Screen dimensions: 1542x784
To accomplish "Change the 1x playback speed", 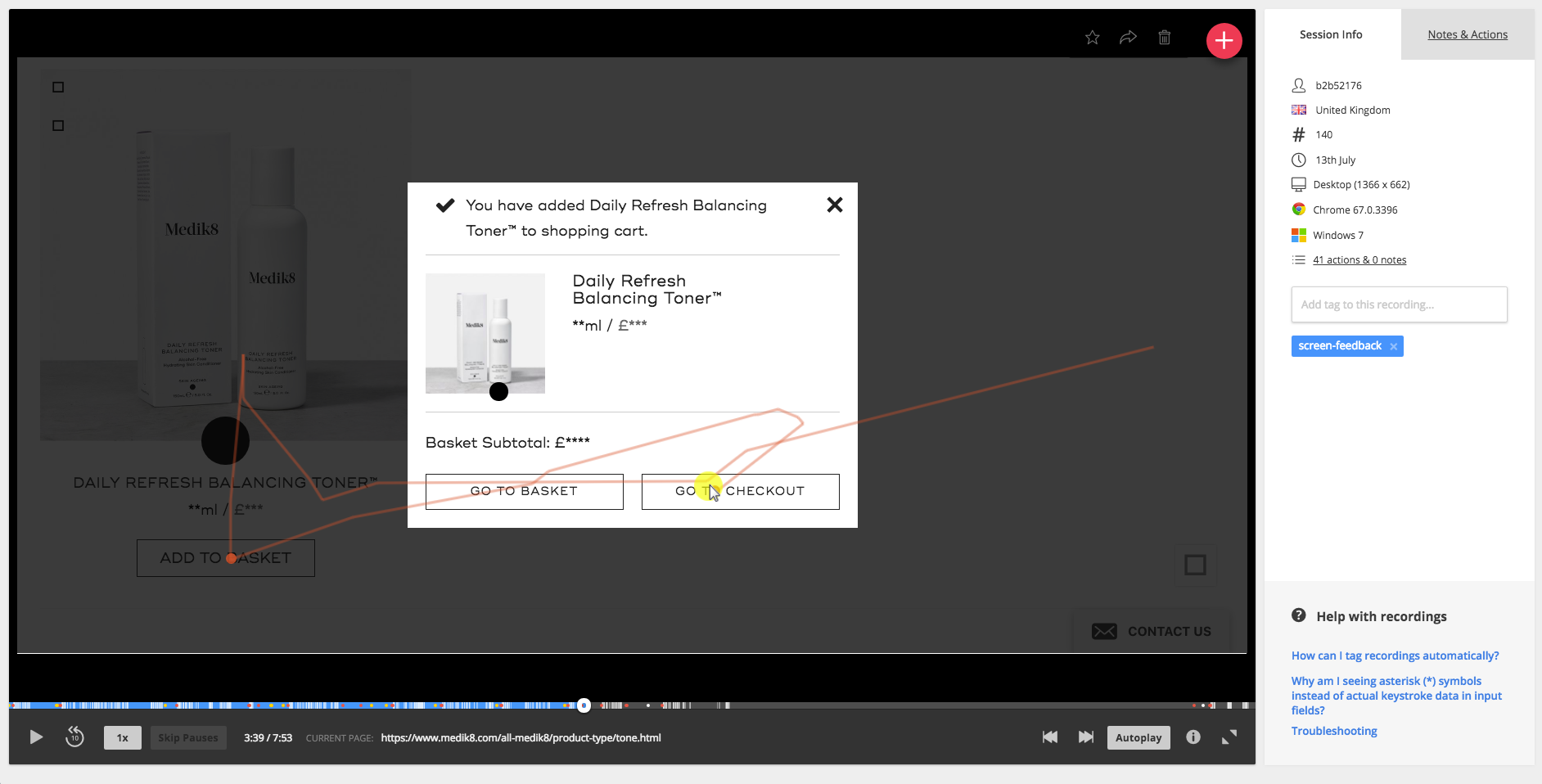I will (123, 737).
